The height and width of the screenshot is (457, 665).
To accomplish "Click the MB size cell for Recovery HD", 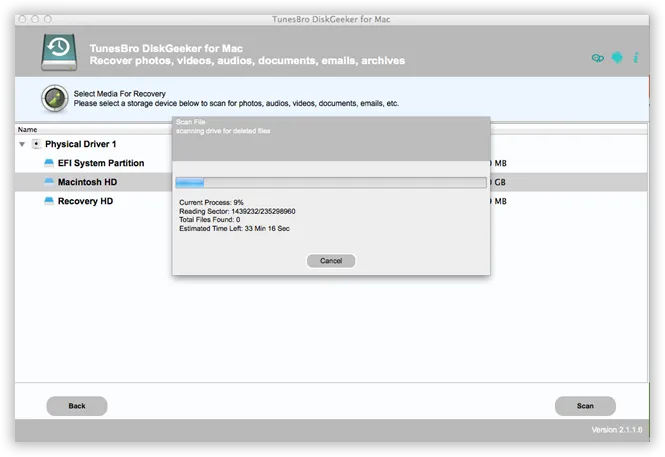I will (x=498, y=201).
